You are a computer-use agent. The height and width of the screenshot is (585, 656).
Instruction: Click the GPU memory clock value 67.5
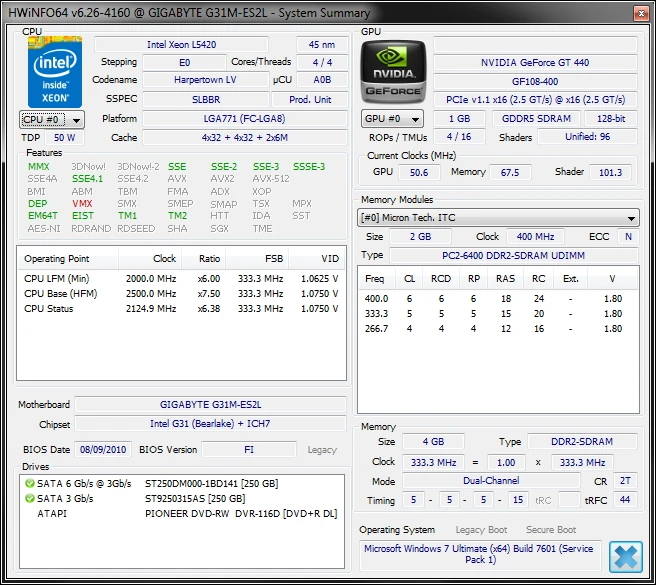(x=510, y=172)
